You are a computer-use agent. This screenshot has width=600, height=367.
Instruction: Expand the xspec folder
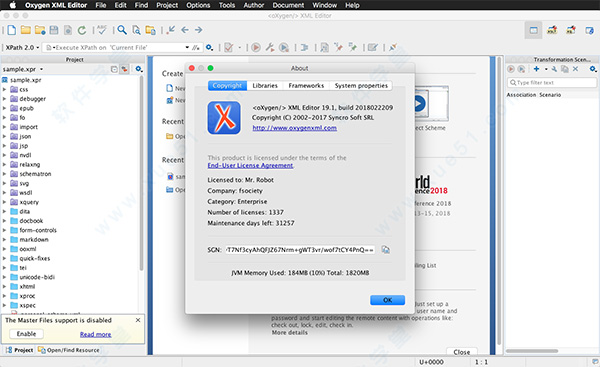(x=5, y=305)
